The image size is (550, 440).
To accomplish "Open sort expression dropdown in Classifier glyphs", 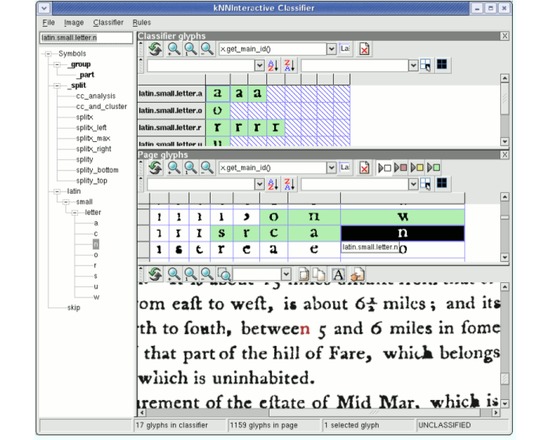I will [259, 65].
